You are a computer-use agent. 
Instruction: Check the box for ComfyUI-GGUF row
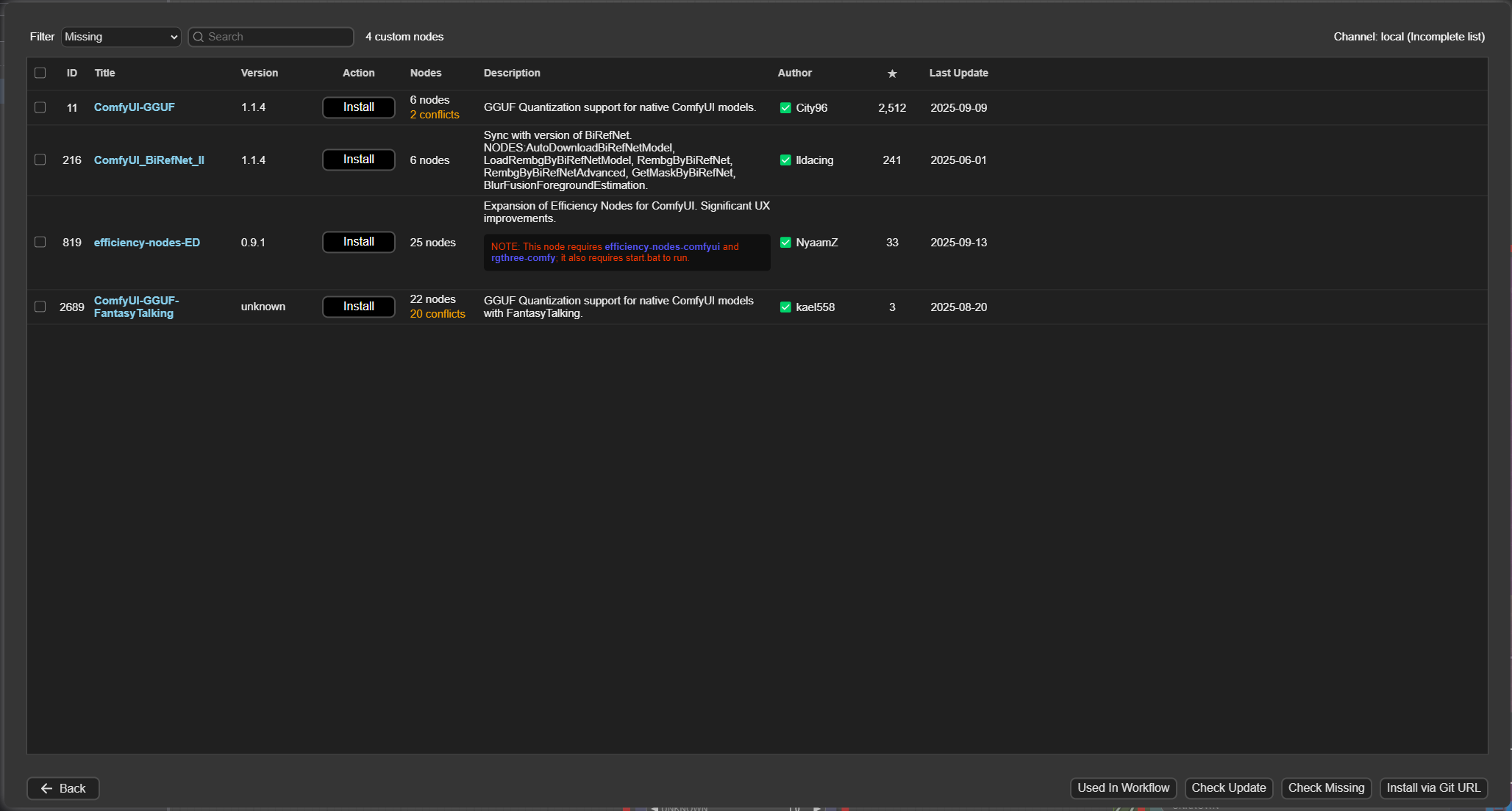[40, 107]
